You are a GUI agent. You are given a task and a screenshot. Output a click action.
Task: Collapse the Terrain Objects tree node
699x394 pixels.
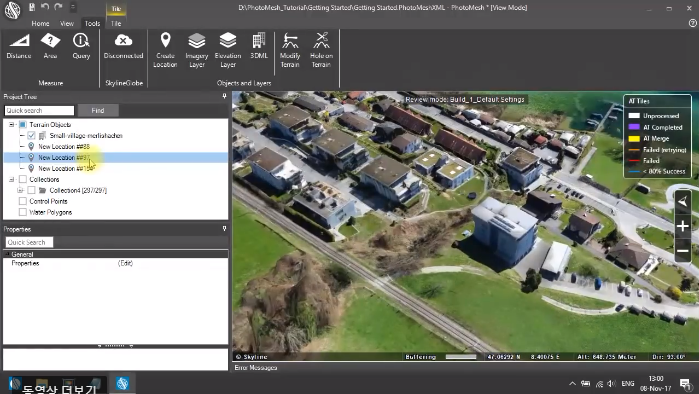pos(12,125)
